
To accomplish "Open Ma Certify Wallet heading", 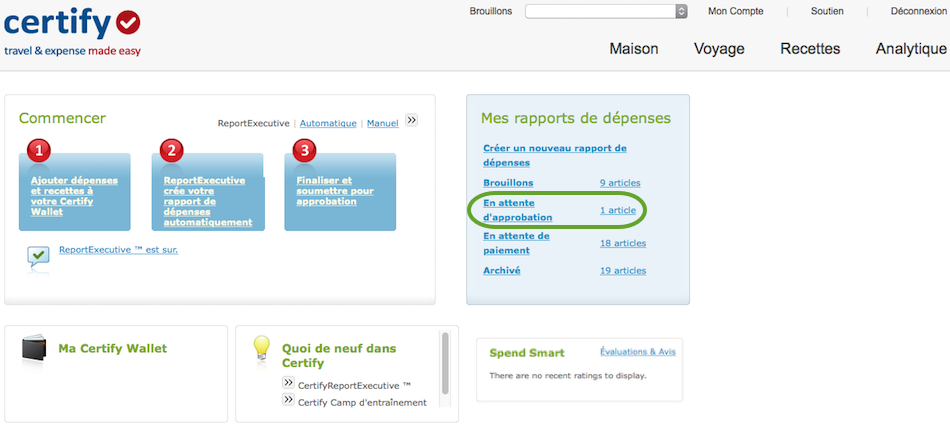I will click(113, 349).
